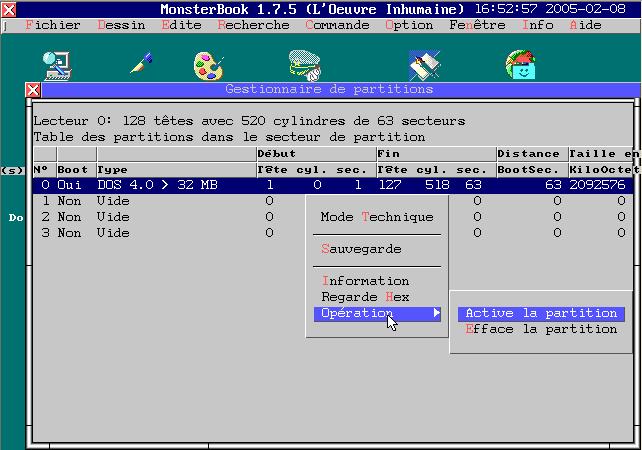Open the computer desktop icon

(56, 65)
